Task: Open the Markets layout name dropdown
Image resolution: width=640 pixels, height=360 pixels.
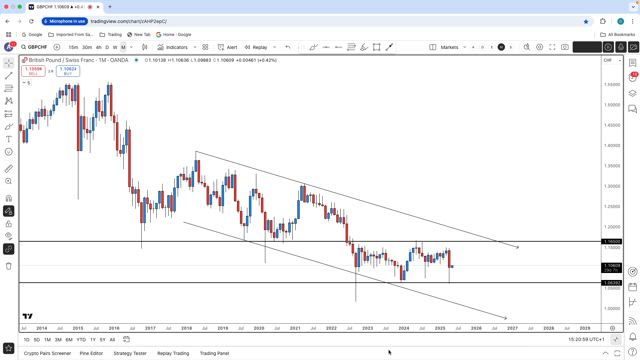Action: (x=453, y=47)
